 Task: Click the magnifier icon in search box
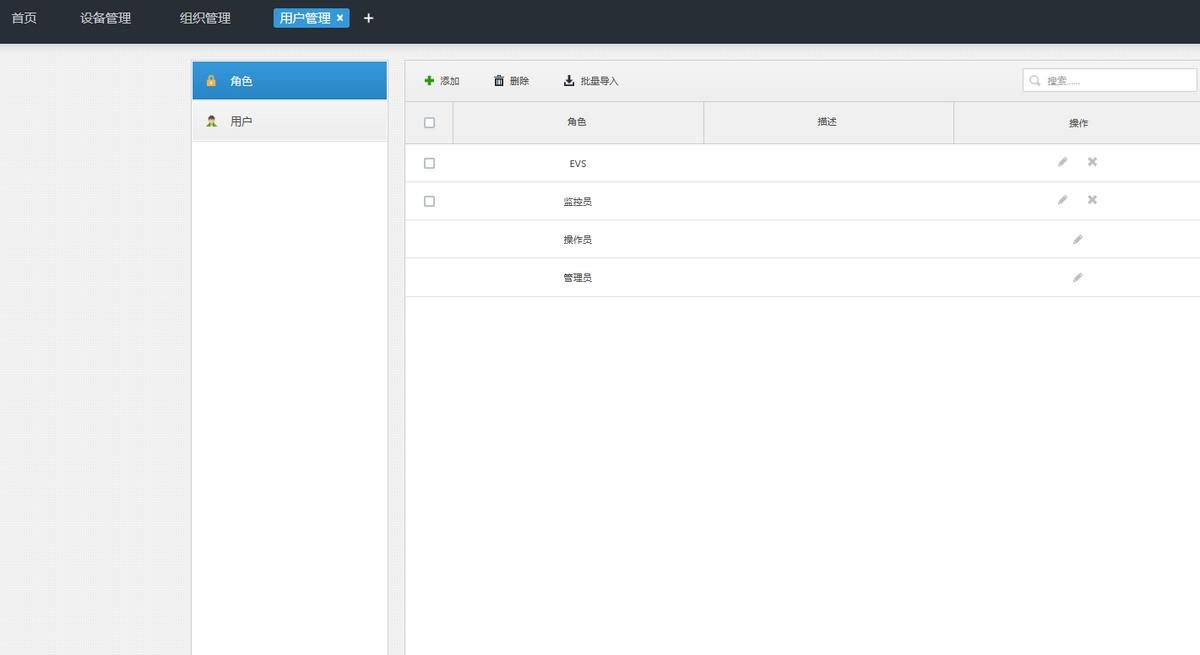coord(1035,81)
